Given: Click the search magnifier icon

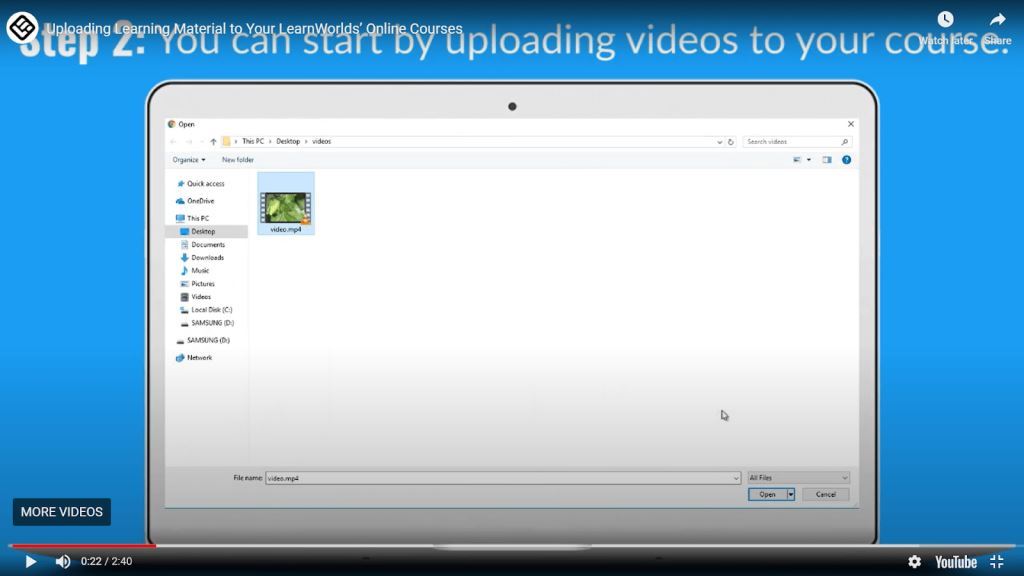Looking at the screenshot, I should pyautogui.click(x=844, y=142).
